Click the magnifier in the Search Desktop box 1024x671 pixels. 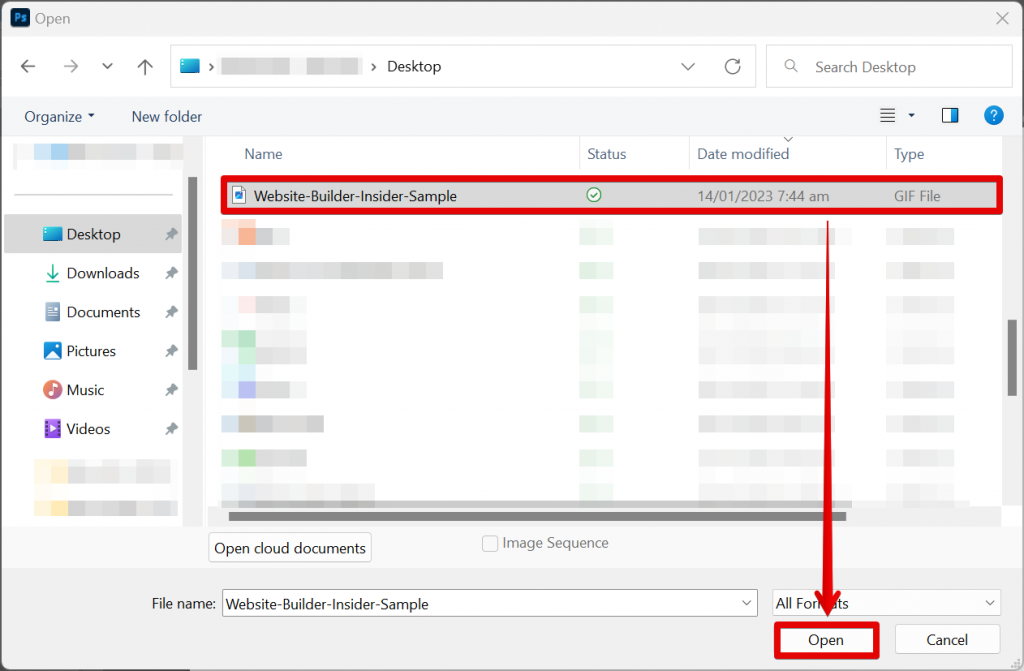click(790, 66)
